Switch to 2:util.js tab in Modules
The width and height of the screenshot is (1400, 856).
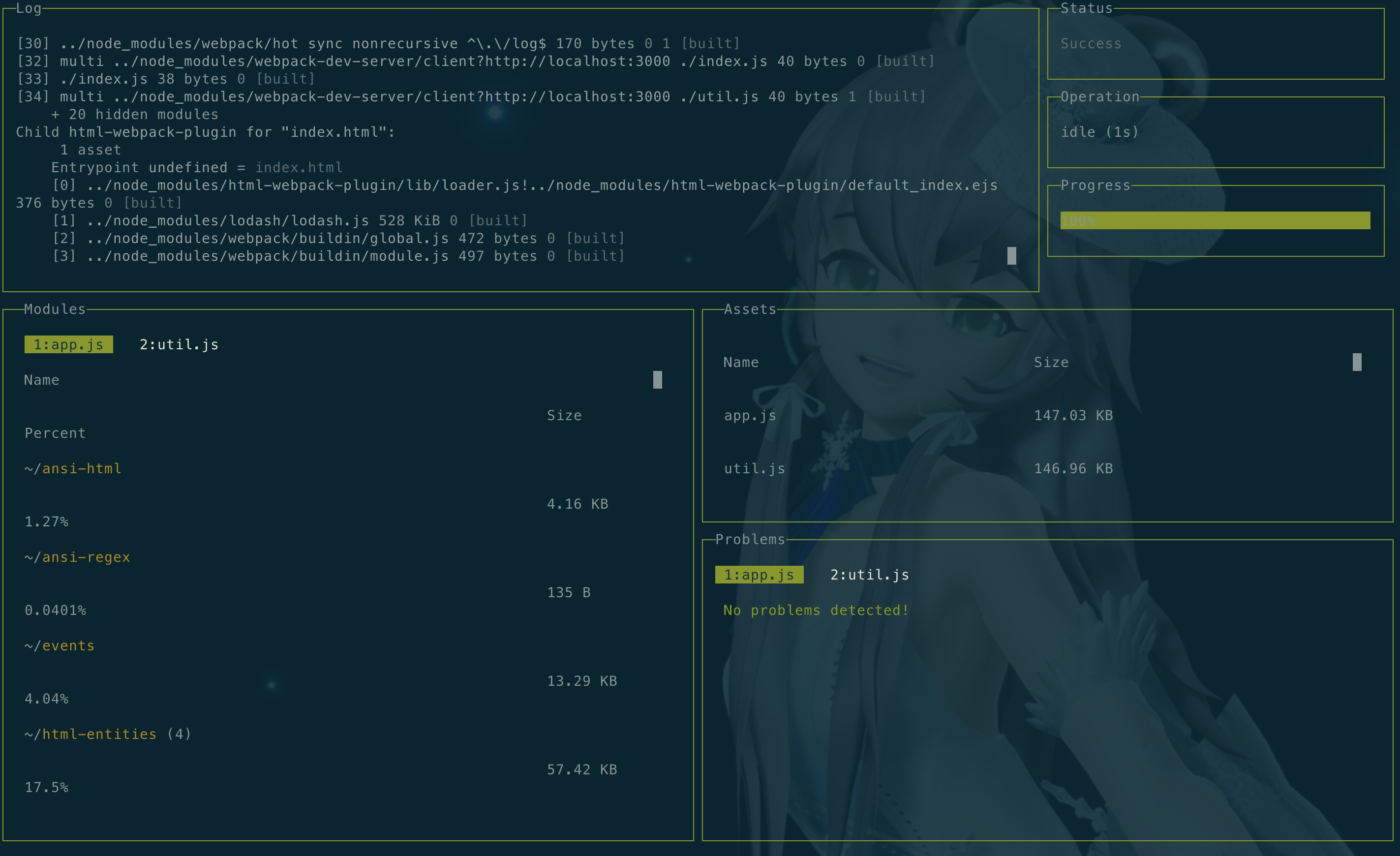[x=179, y=344]
